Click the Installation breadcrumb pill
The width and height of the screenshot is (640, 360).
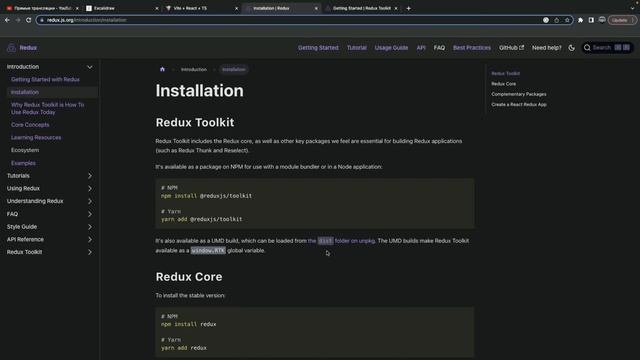pos(234,69)
